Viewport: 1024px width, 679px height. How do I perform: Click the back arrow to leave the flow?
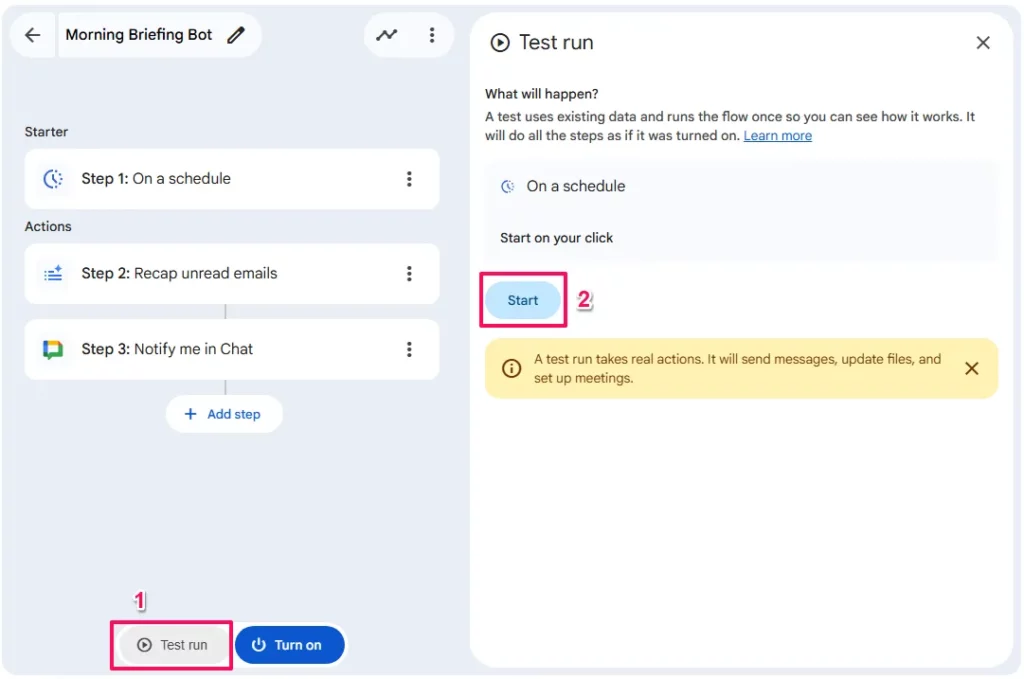31,34
